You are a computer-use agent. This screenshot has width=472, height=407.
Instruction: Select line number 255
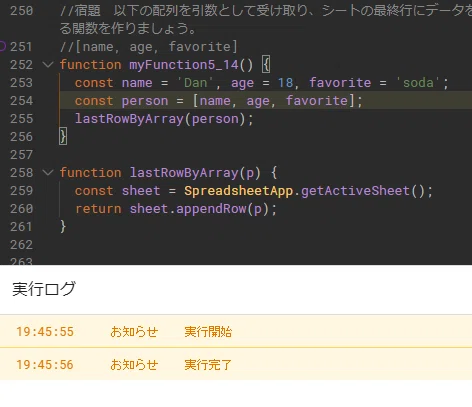point(21,119)
